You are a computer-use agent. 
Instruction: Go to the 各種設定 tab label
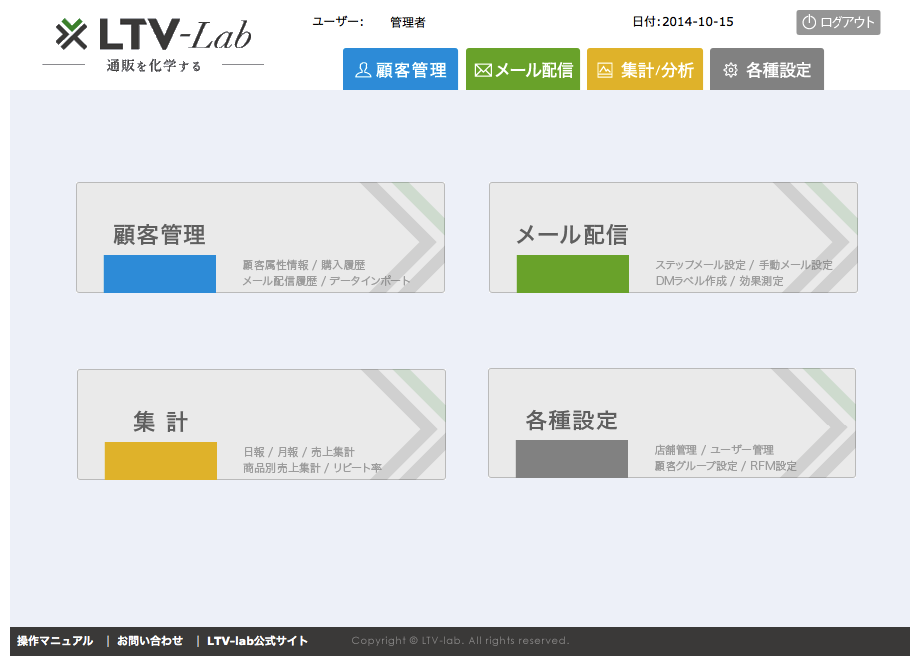point(779,70)
